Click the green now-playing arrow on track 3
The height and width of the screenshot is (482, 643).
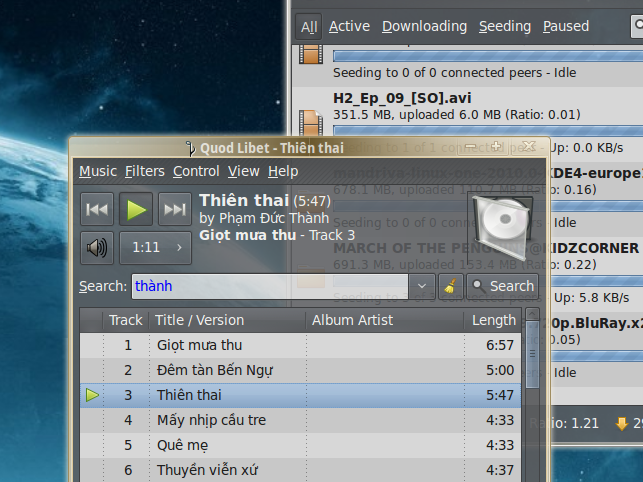pos(92,395)
